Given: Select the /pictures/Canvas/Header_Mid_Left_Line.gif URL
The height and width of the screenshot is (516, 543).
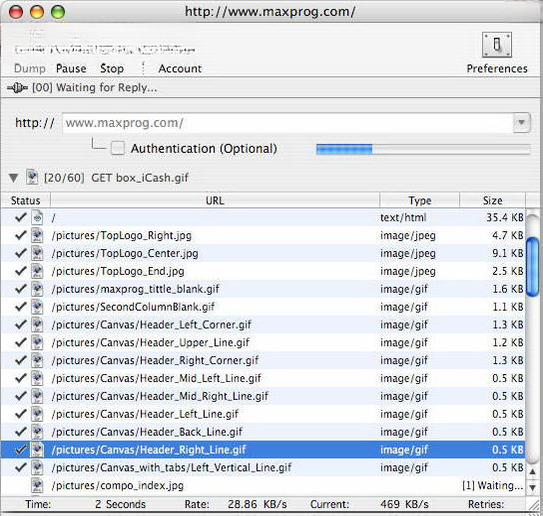Looking at the screenshot, I should (x=156, y=378).
